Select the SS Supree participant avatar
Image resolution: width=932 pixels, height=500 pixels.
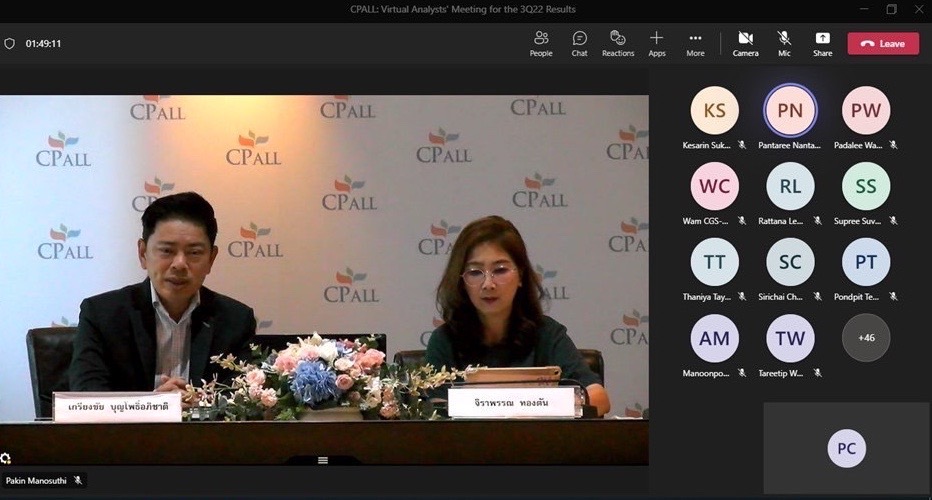(x=865, y=187)
